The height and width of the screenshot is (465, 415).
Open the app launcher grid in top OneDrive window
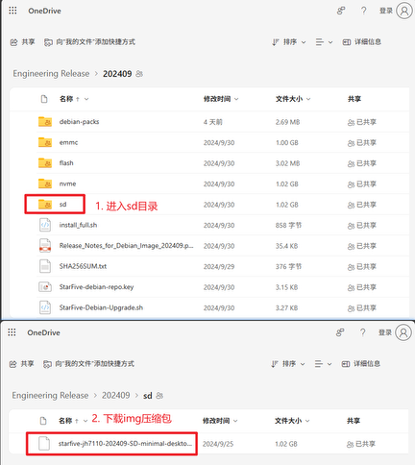point(13,11)
